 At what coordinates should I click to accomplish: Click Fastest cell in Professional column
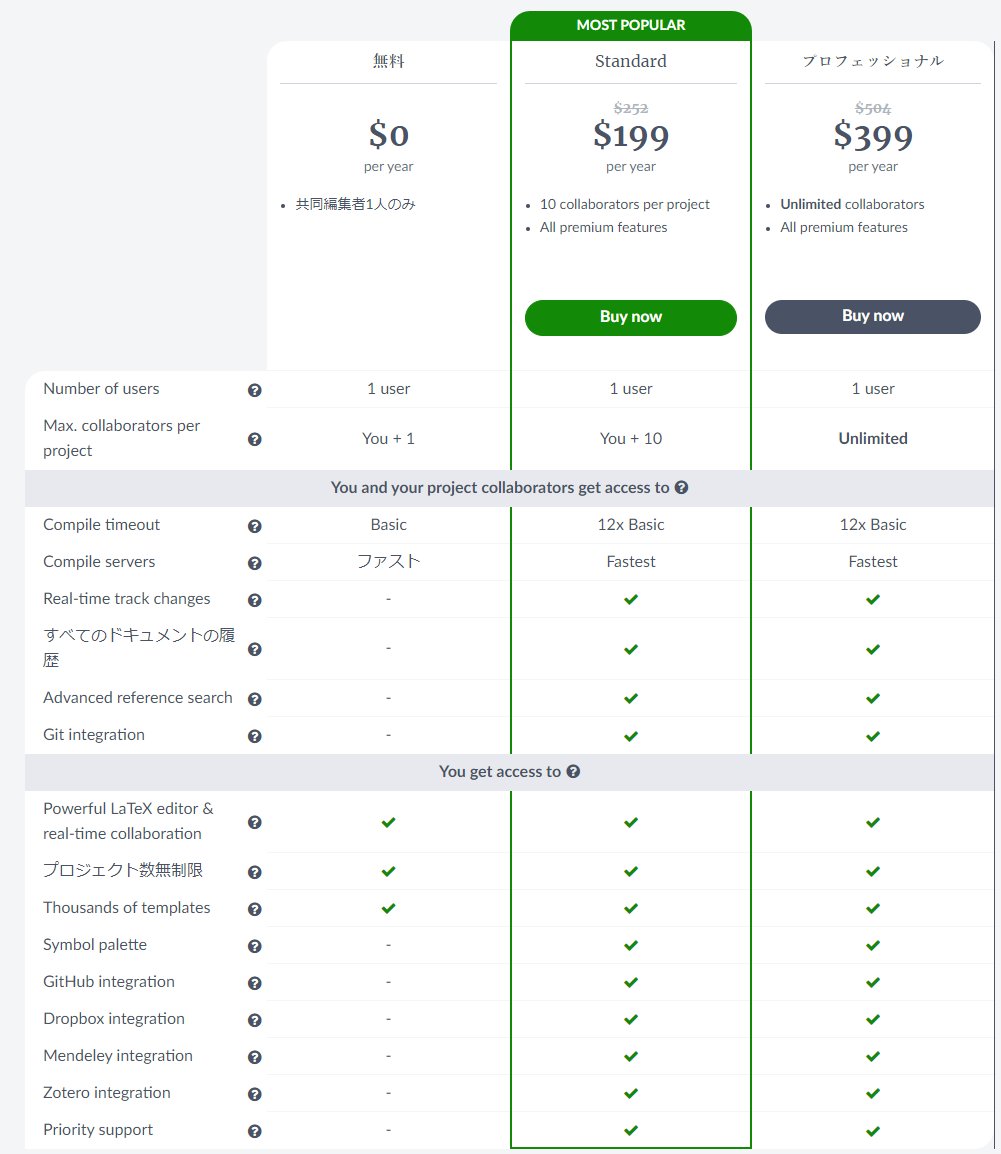pyautogui.click(x=873, y=562)
